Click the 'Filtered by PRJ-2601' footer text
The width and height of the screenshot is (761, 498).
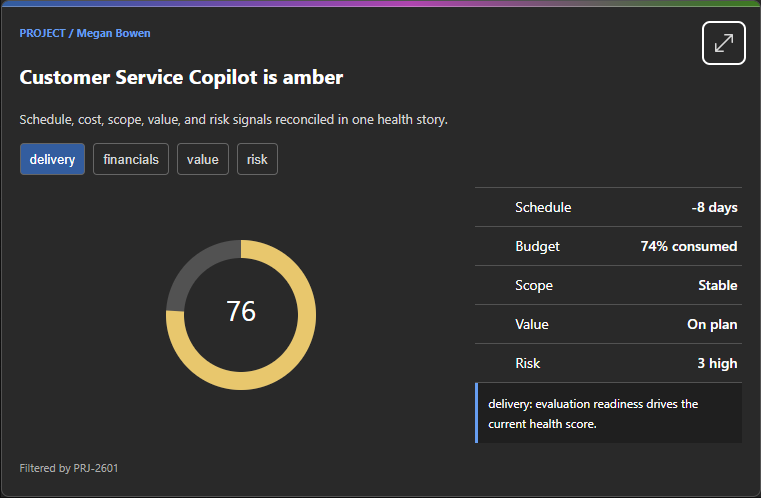click(x=69, y=468)
